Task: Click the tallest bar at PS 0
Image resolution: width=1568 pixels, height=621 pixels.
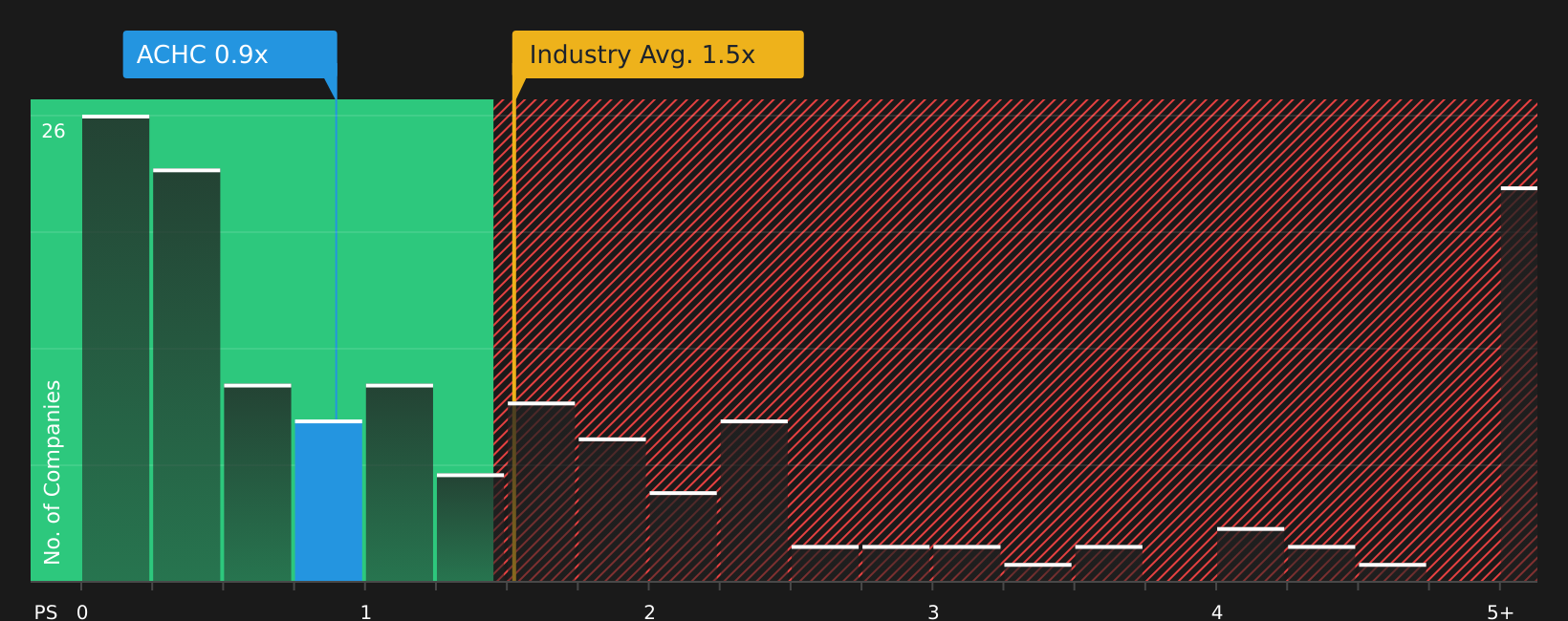Action: tap(116, 348)
